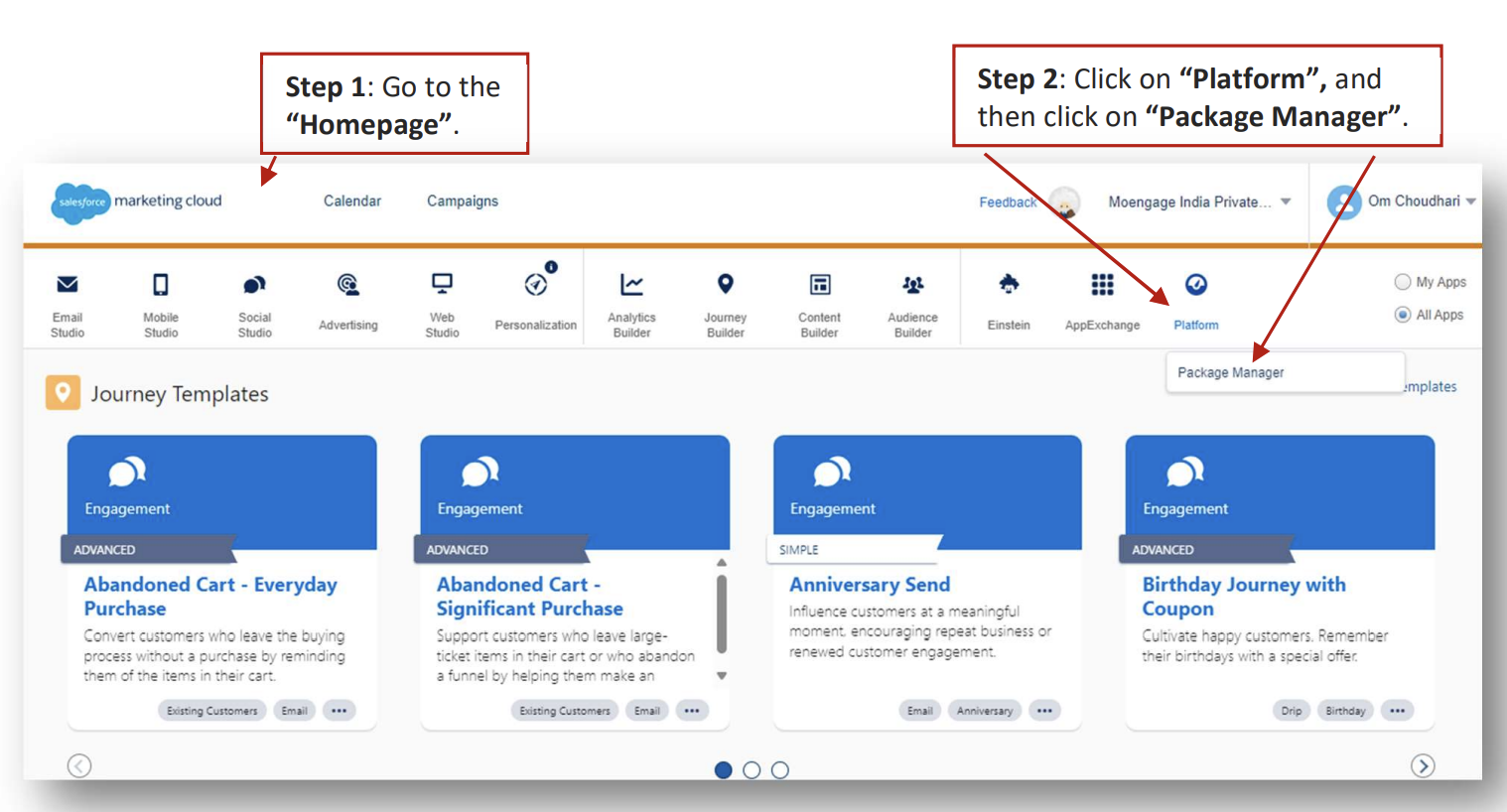Image resolution: width=1507 pixels, height=812 pixels.
Task: Open more options on Significant Purchase card
Action: (x=692, y=711)
